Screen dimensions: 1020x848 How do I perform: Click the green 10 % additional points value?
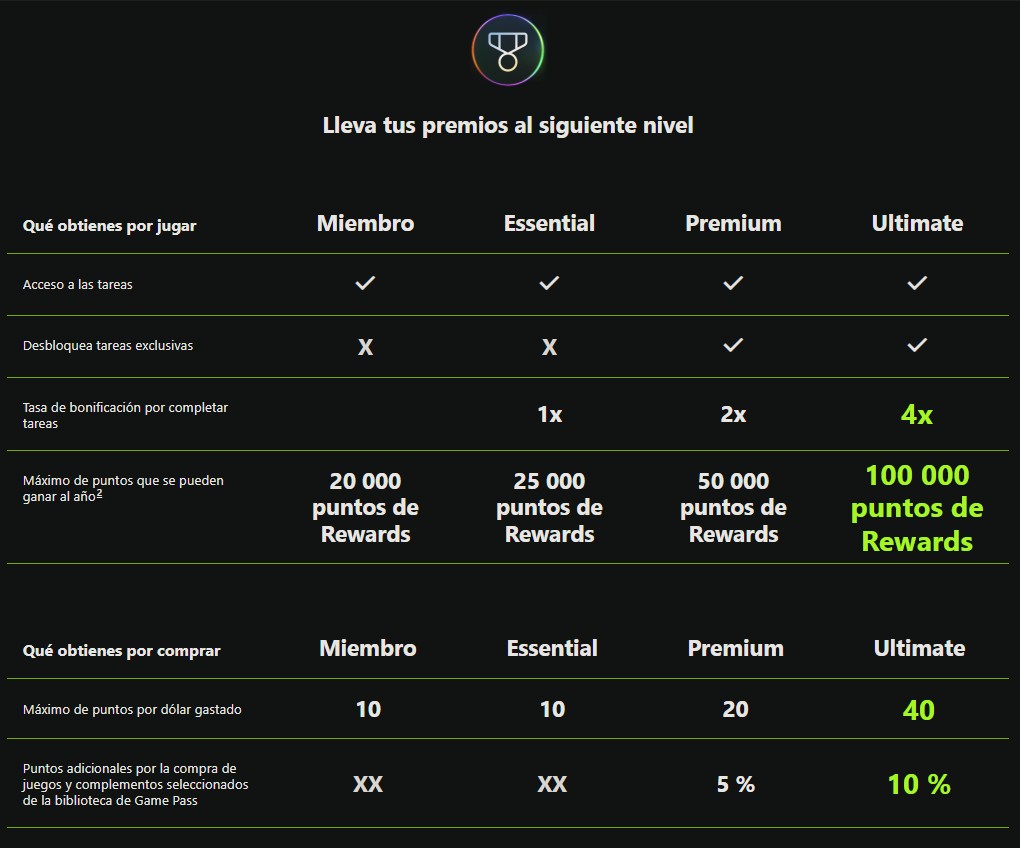[x=919, y=784]
